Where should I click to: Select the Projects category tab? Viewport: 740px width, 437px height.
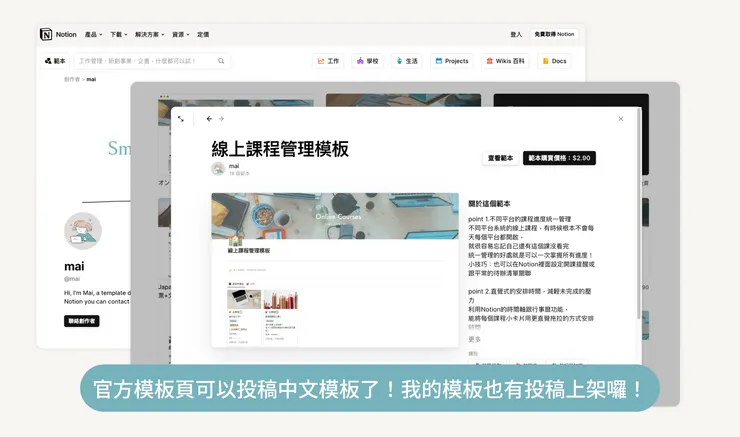click(x=452, y=61)
